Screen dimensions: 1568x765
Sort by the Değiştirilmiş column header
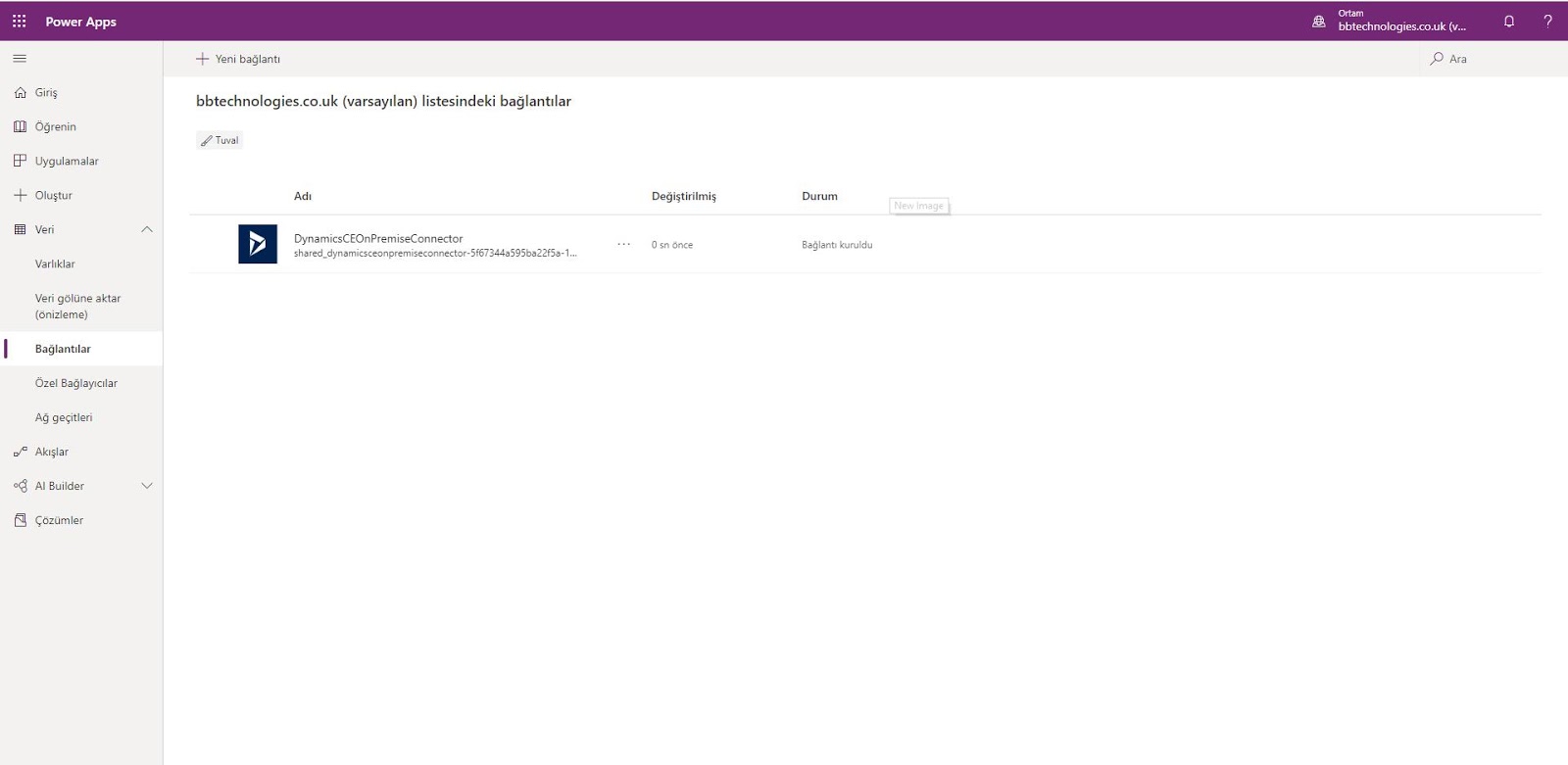pyautogui.click(x=684, y=196)
